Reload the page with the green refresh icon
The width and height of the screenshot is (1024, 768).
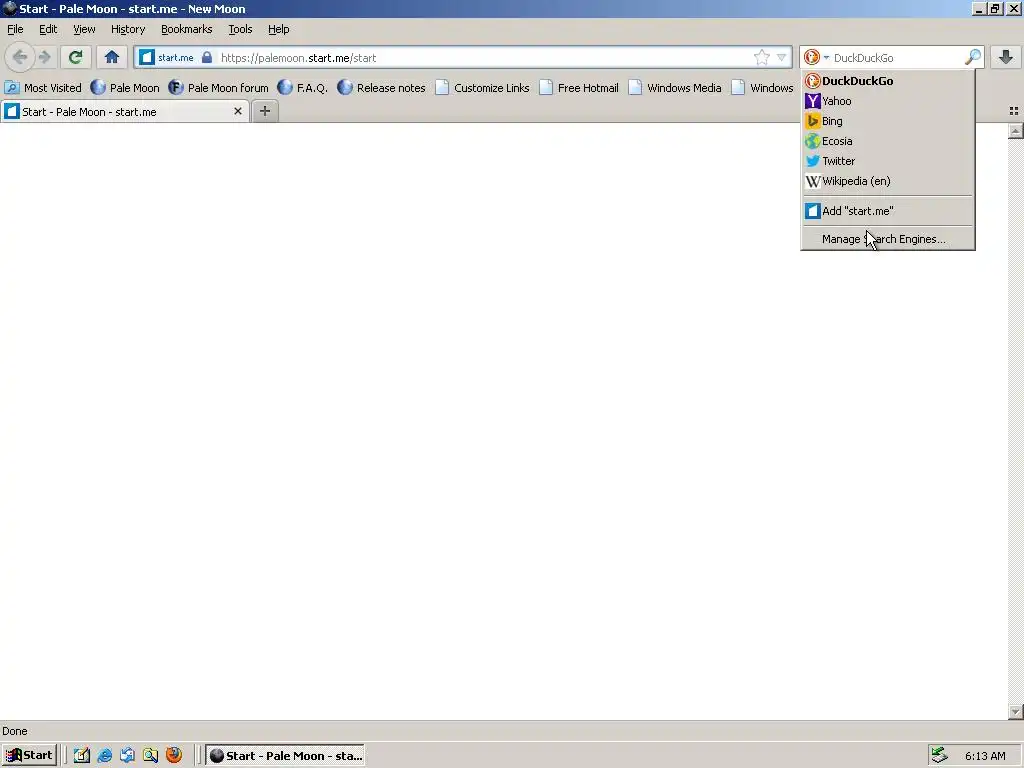click(75, 57)
